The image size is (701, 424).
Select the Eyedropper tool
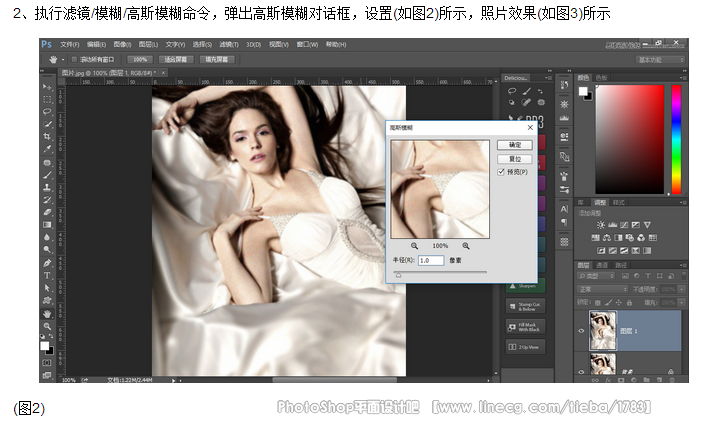click(x=47, y=149)
